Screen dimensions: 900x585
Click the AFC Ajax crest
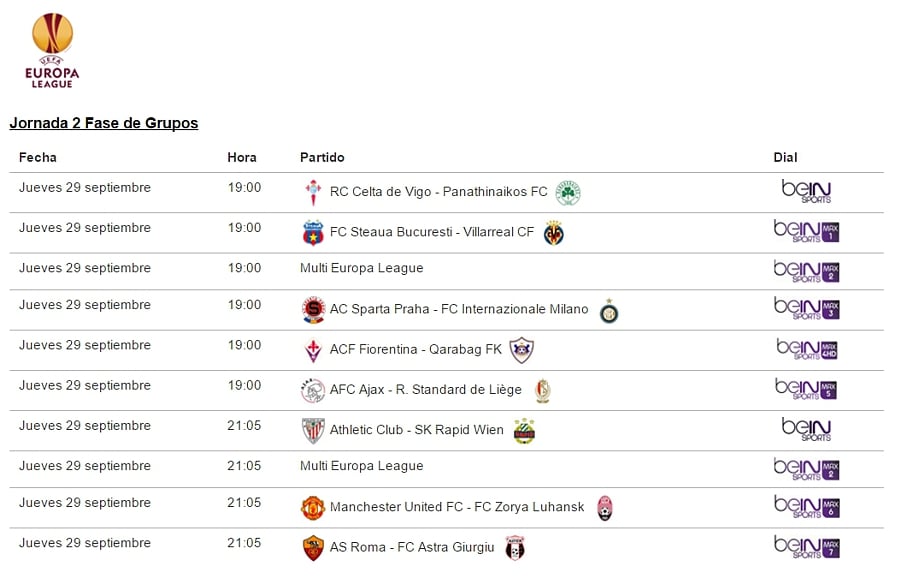point(313,391)
